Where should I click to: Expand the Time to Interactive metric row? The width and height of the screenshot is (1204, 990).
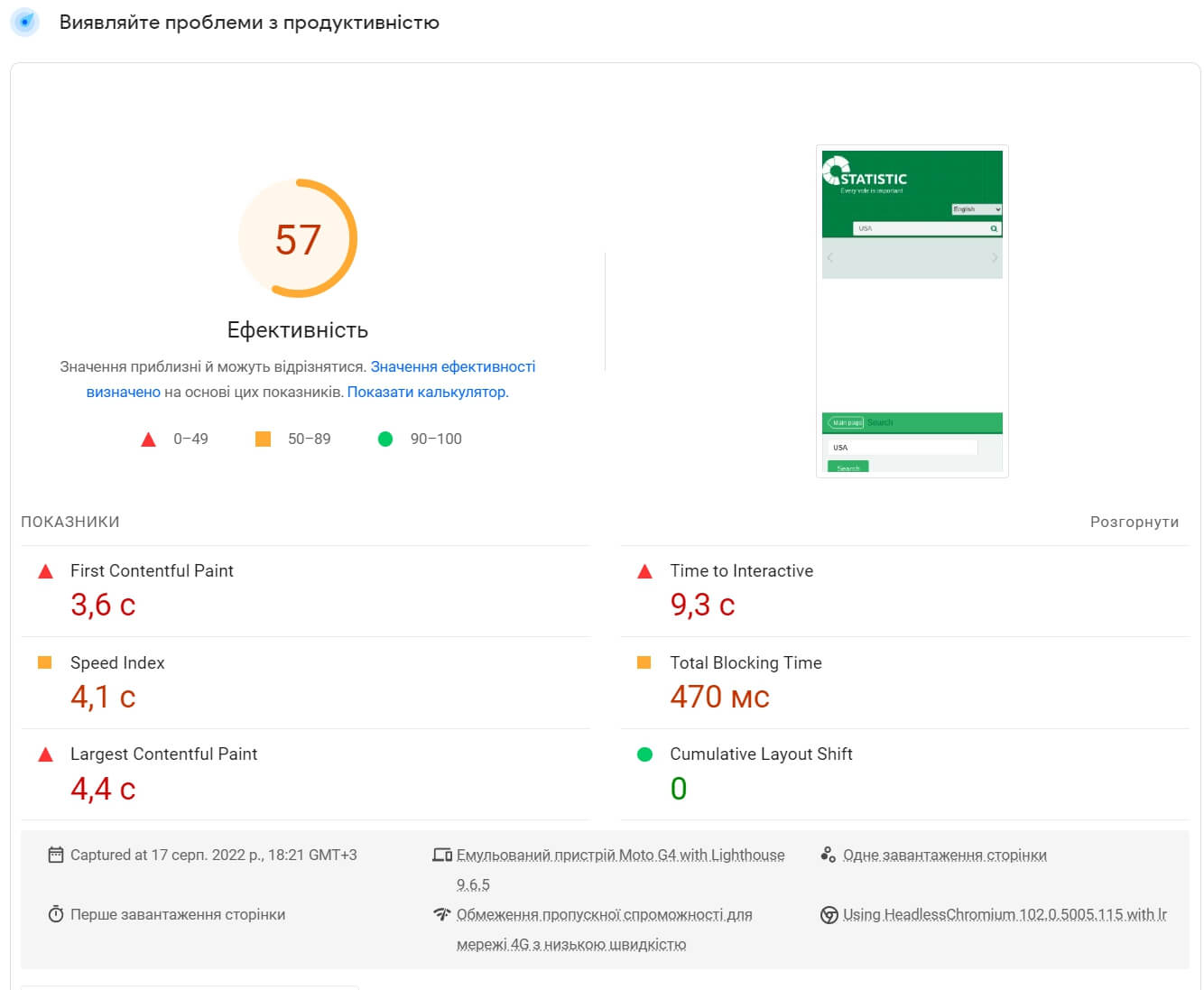(x=741, y=571)
